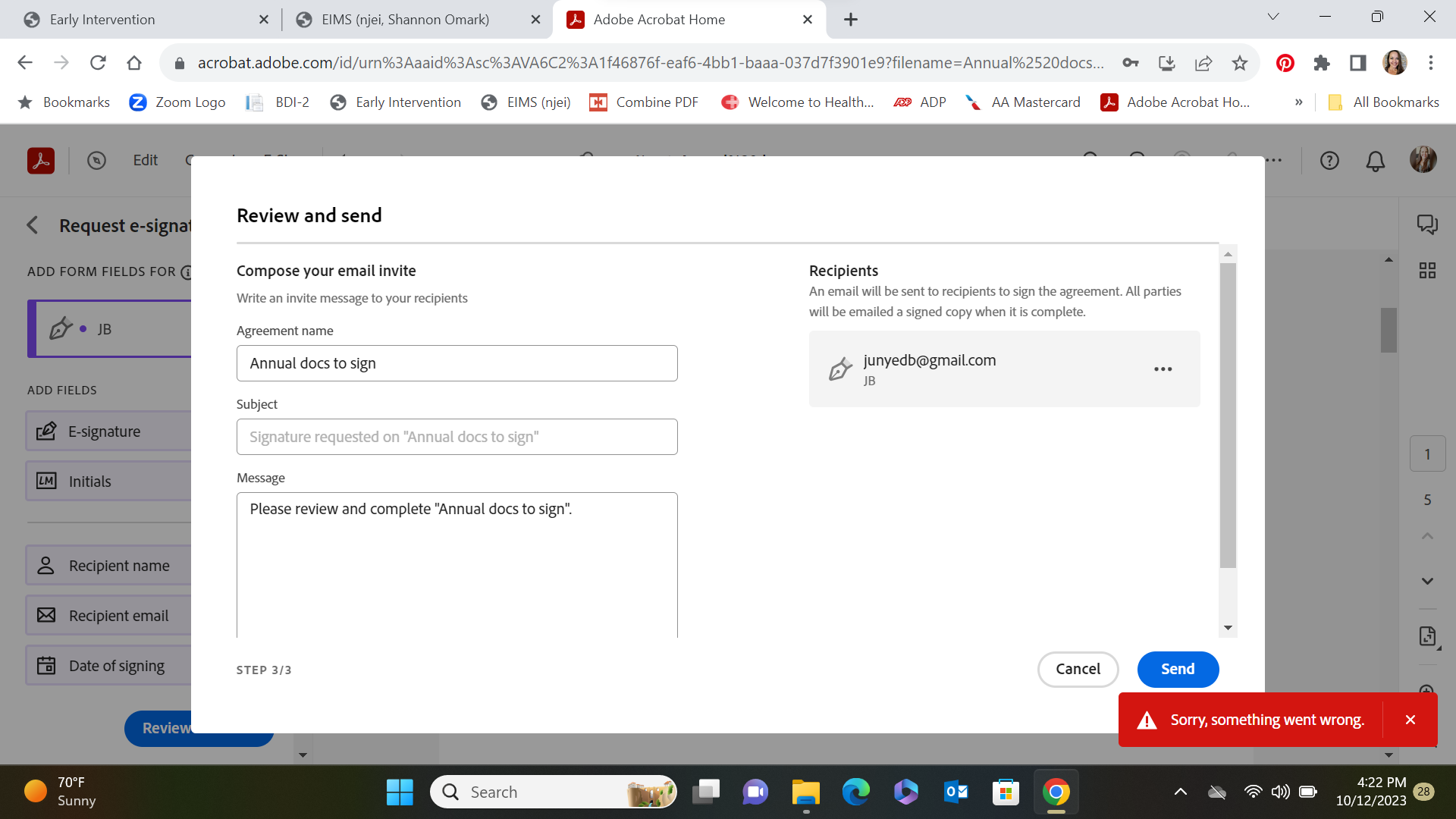Viewport: 1456px width, 819px height.
Task: Open Chrome tab search chevron
Action: click(x=1273, y=16)
